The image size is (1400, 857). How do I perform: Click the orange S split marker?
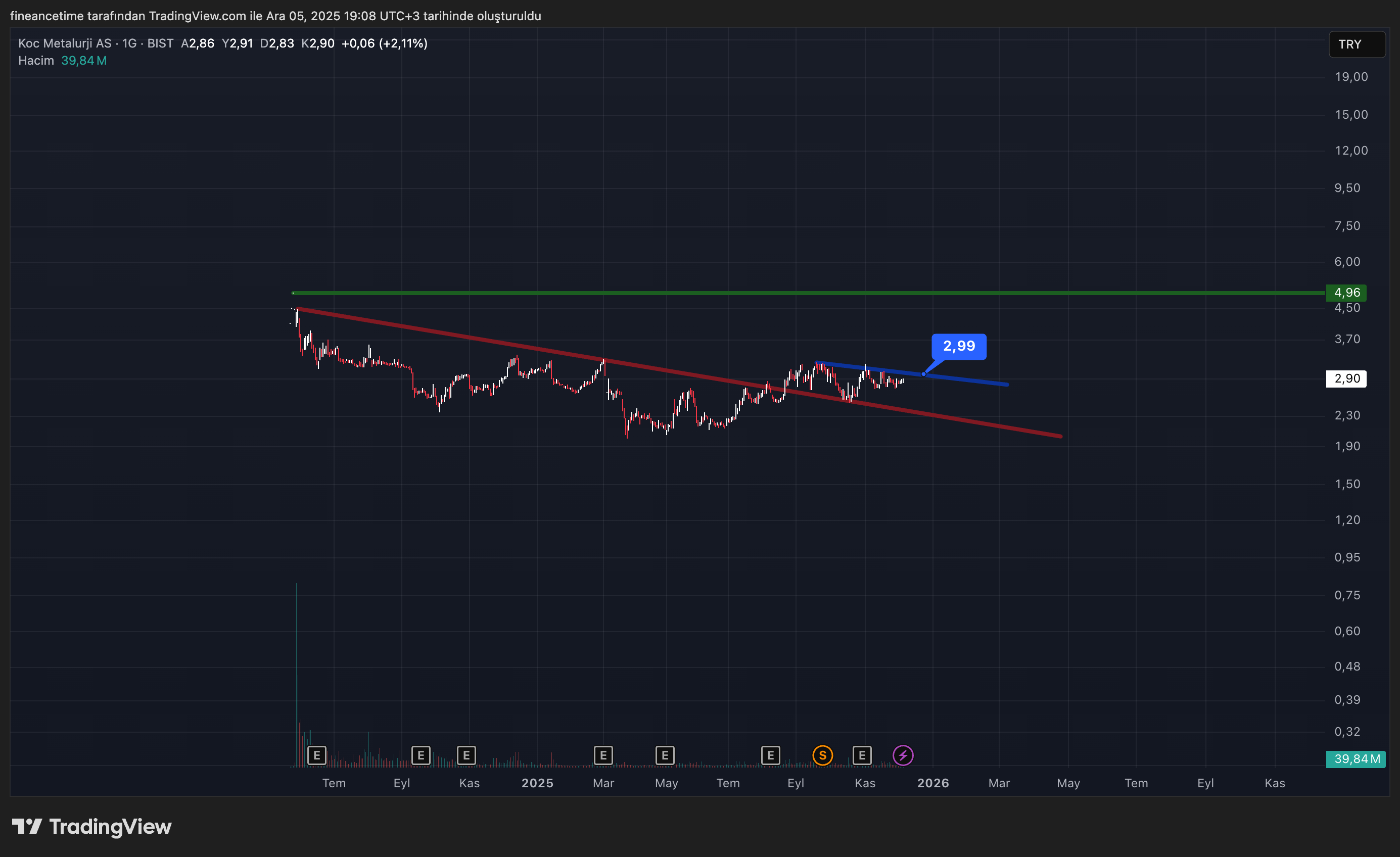pos(822,755)
